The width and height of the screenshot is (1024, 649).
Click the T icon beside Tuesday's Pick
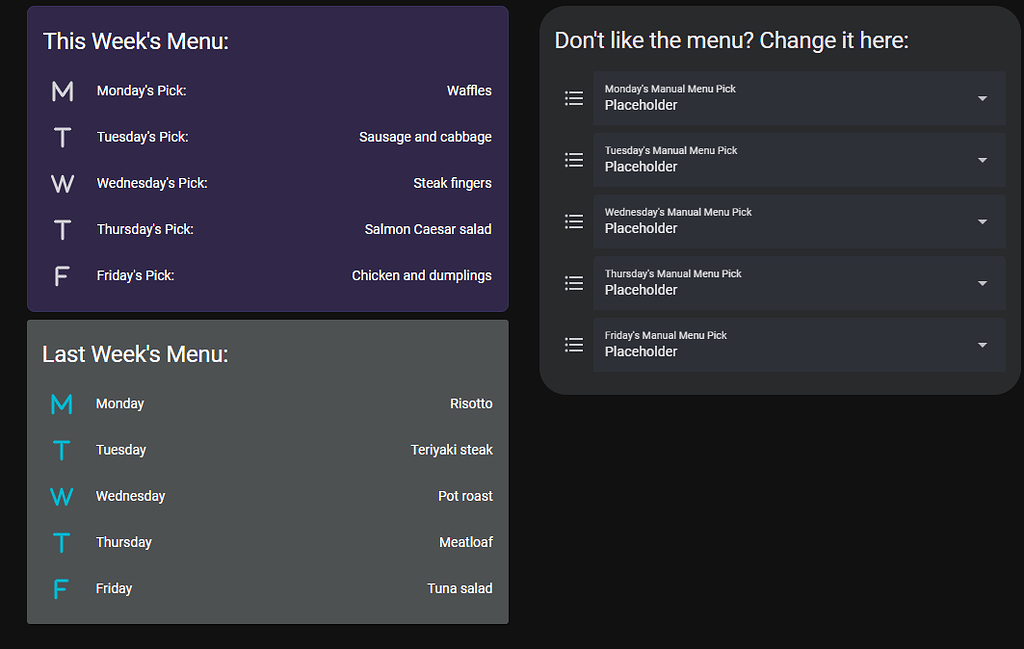click(62, 137)
